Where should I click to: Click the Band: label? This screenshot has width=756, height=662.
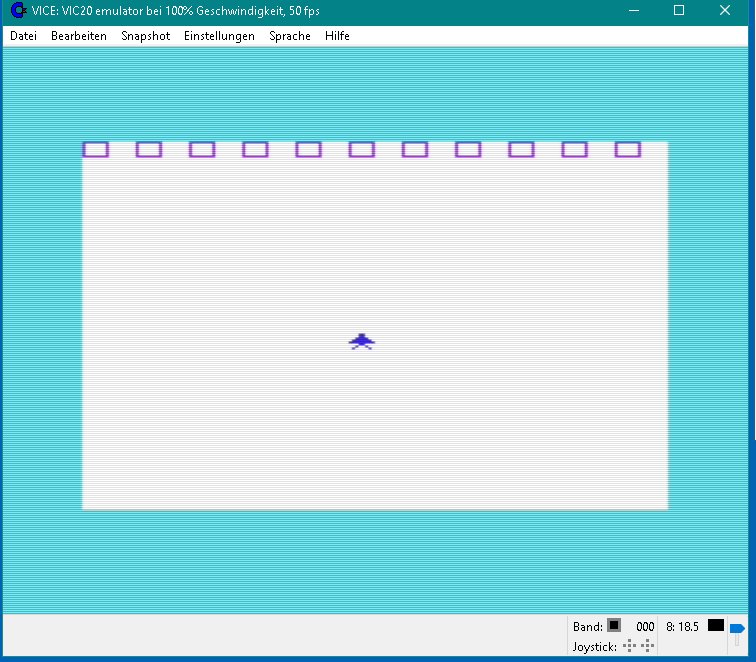588,627
